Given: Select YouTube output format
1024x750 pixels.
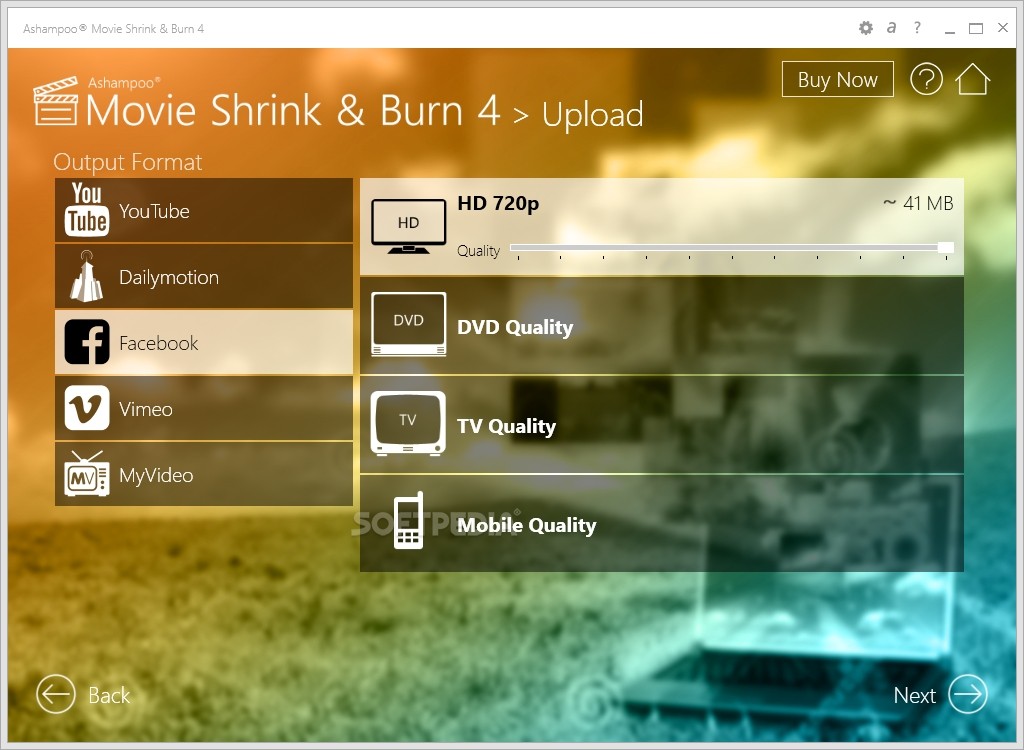Looking at the screenshot, I should [x=204, y=210].
